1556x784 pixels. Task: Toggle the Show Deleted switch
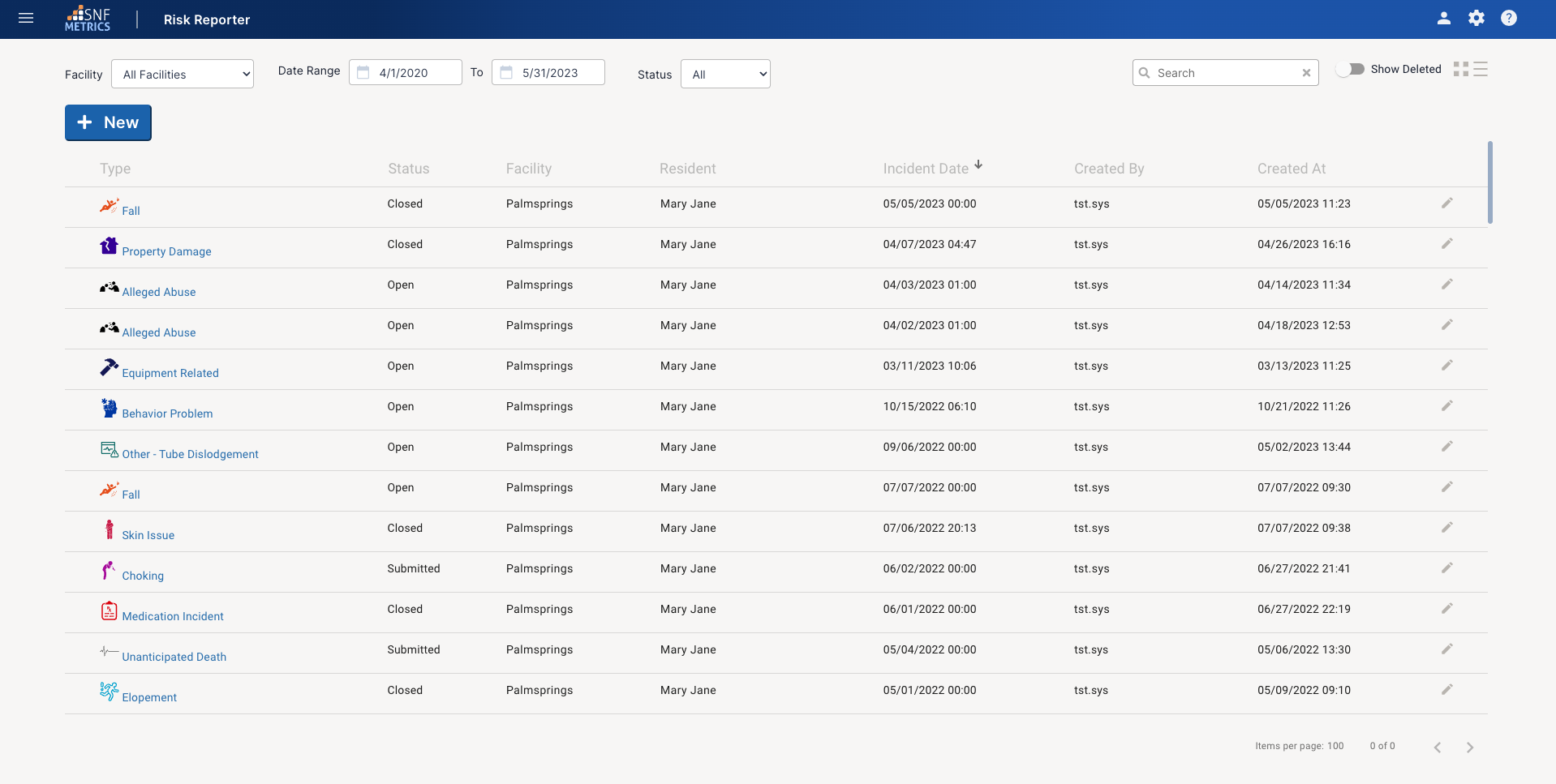[x=1351, y=69]
